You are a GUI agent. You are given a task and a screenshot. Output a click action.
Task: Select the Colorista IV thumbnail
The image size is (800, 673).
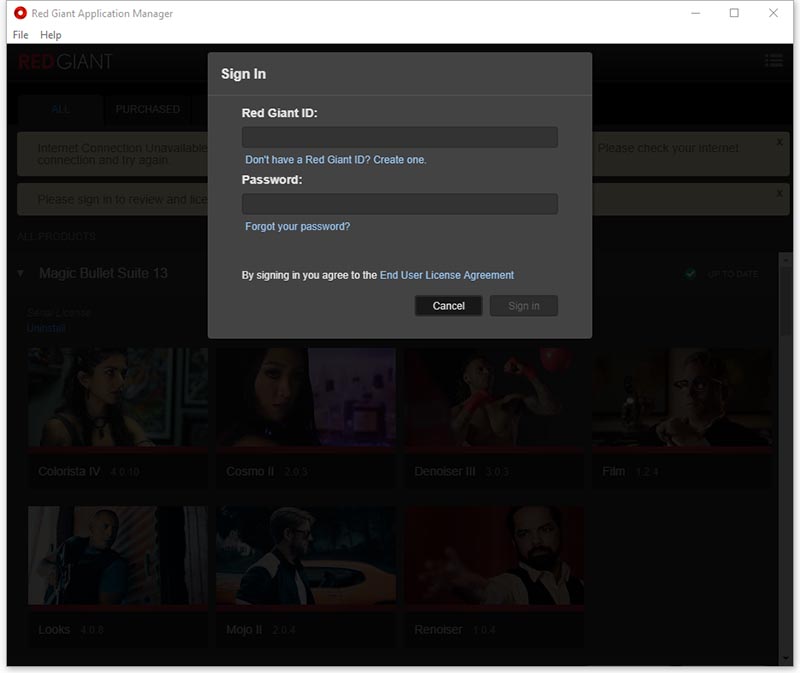pos(118,397)
